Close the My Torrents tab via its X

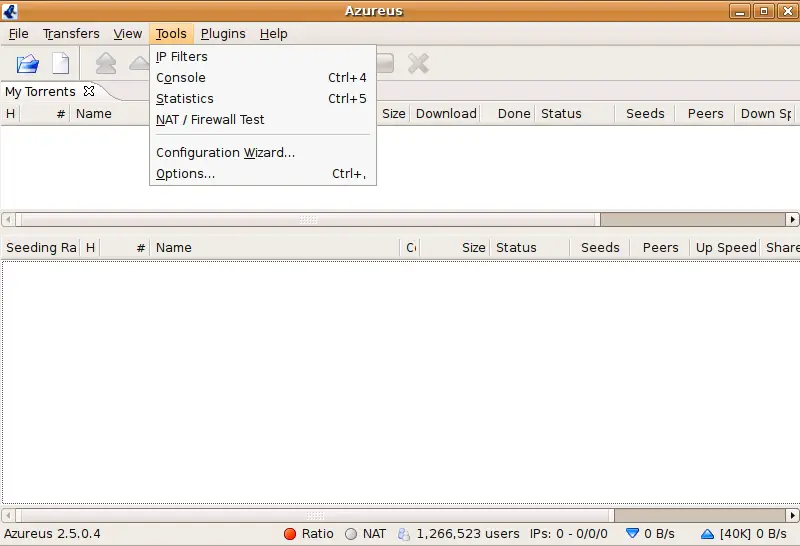[89, 91]
